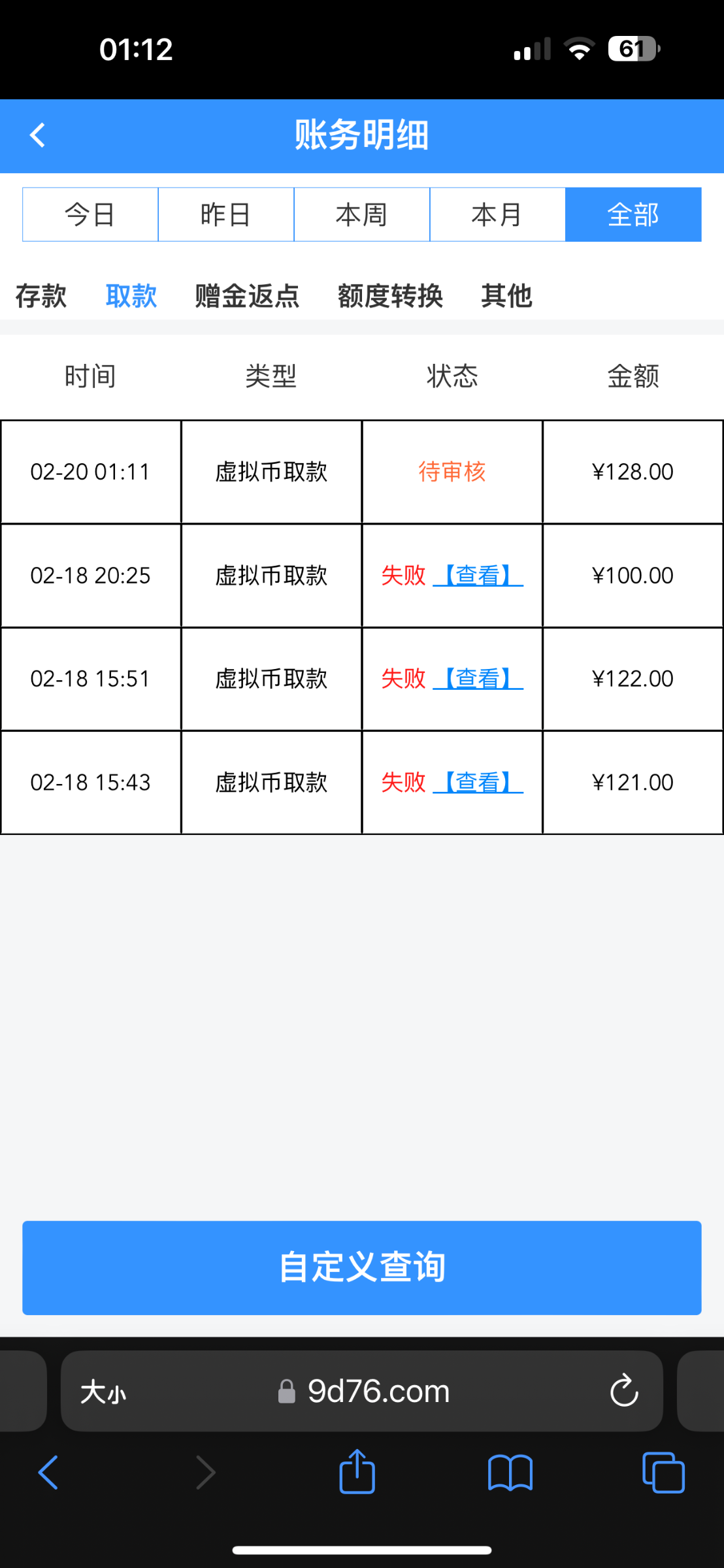Go back using Safari's back chevron
The width and height of the screenshot is (724, 1568).
48,1473
